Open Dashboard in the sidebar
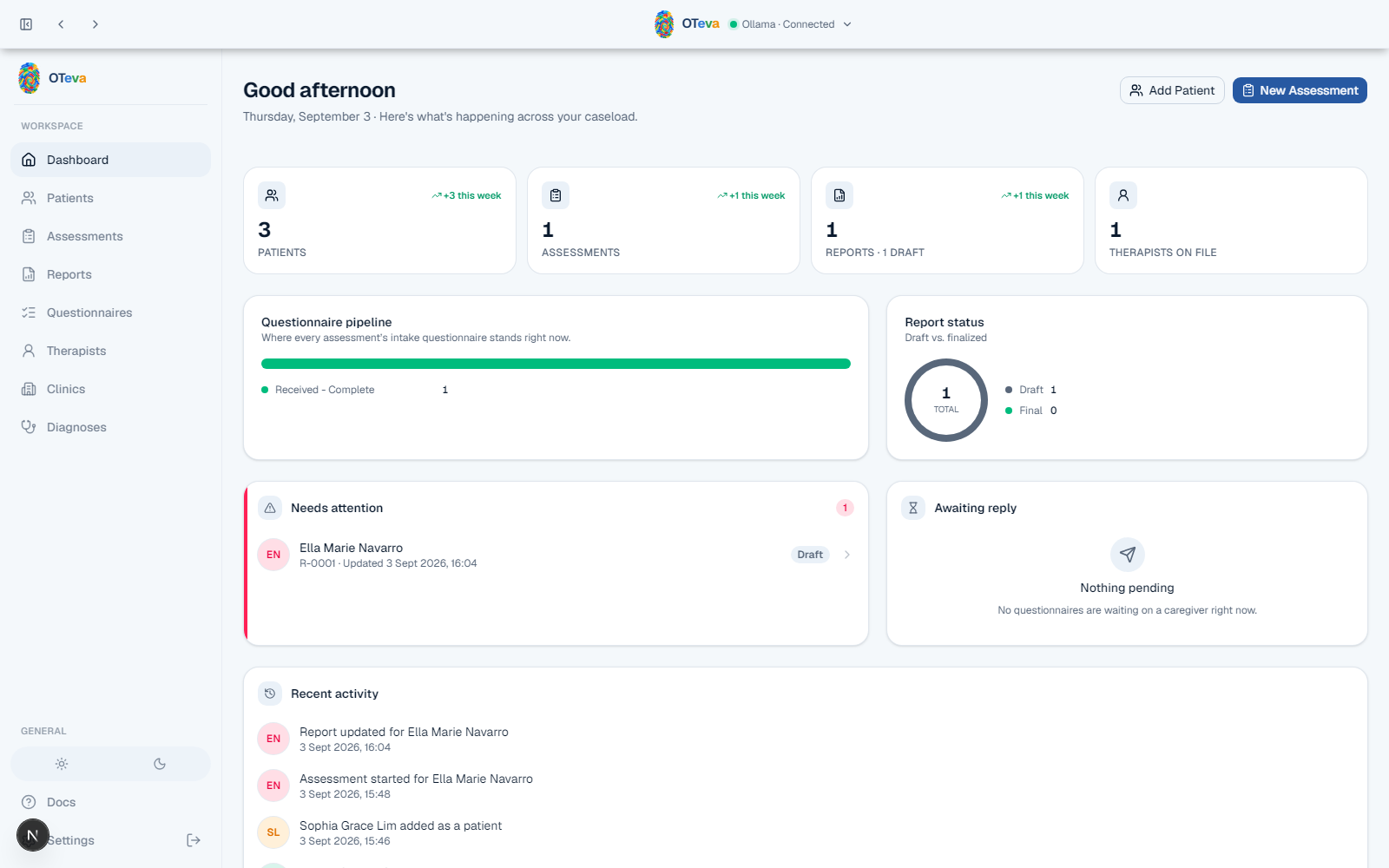1389x868 pixels. click(110, 160)
